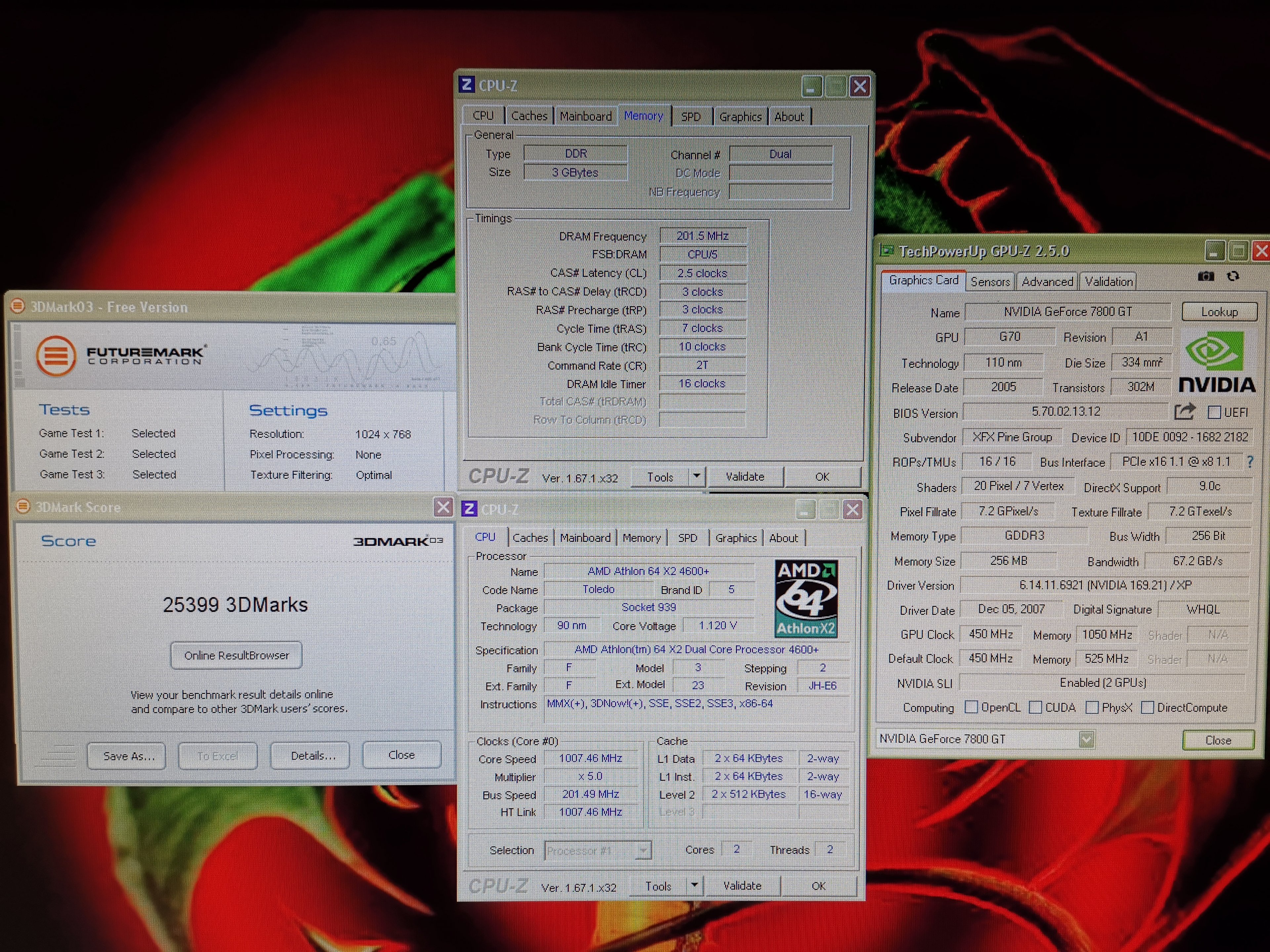
Task: Click the Futuremark Corporation logo
Action: coord(121,356)
